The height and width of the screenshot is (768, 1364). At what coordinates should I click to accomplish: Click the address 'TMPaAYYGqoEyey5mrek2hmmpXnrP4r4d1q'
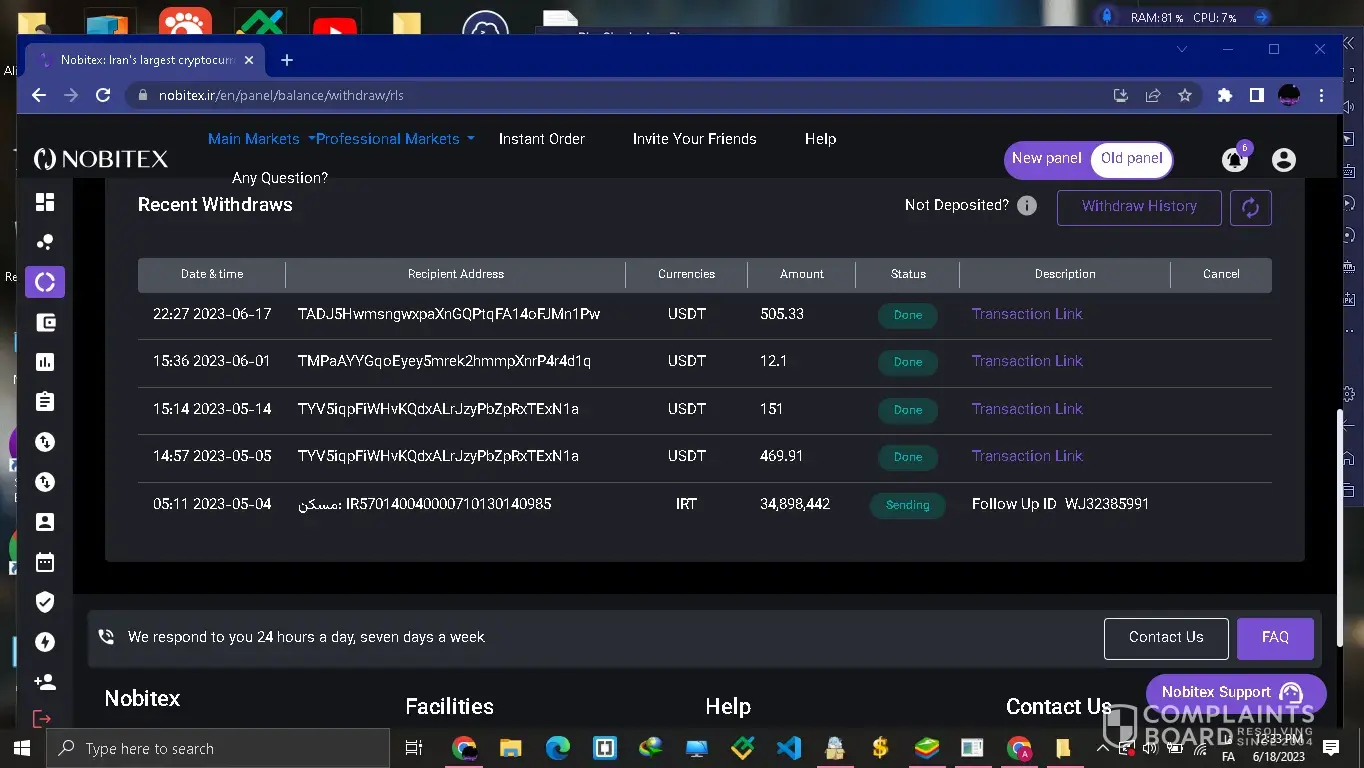[444, 361]
